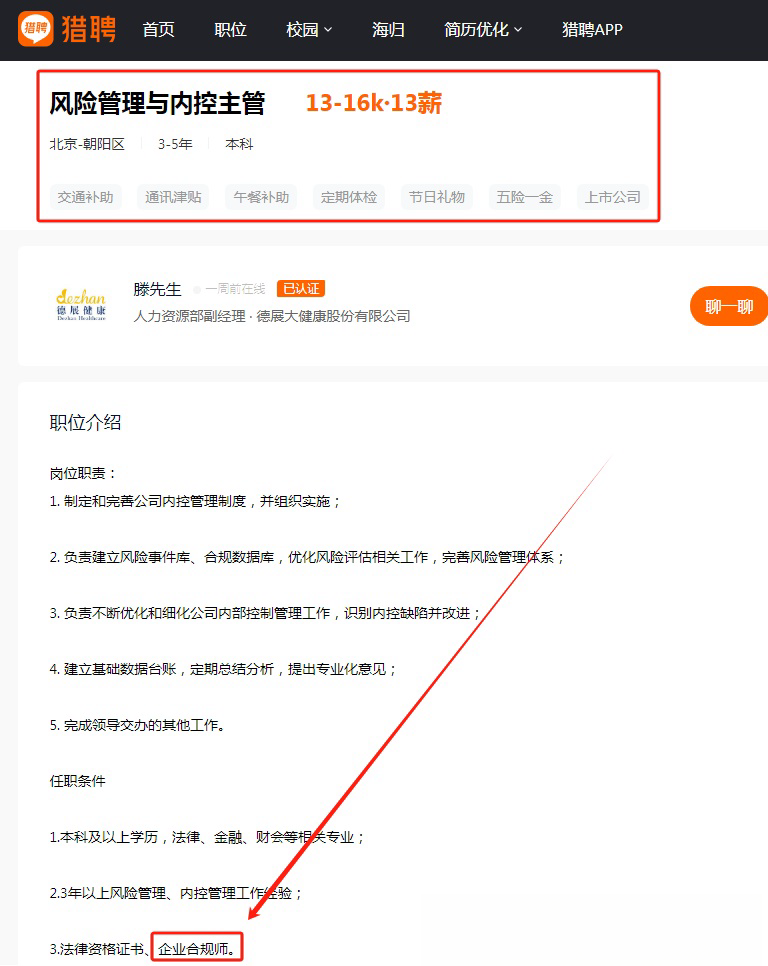
Task: Click line 3 about 识别内控缺陷并改进
Action: click(x=265, y=614)
